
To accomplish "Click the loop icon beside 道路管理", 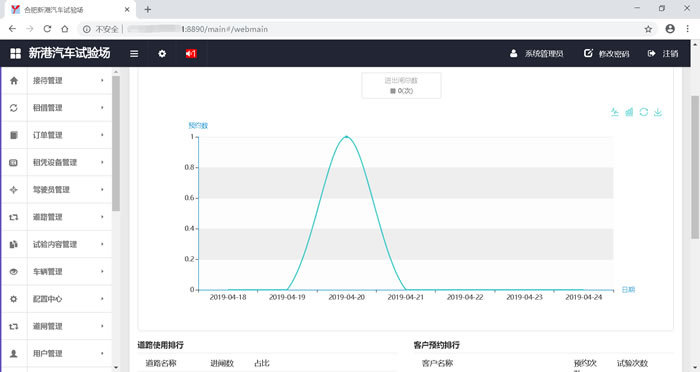I will pos(14,217).
